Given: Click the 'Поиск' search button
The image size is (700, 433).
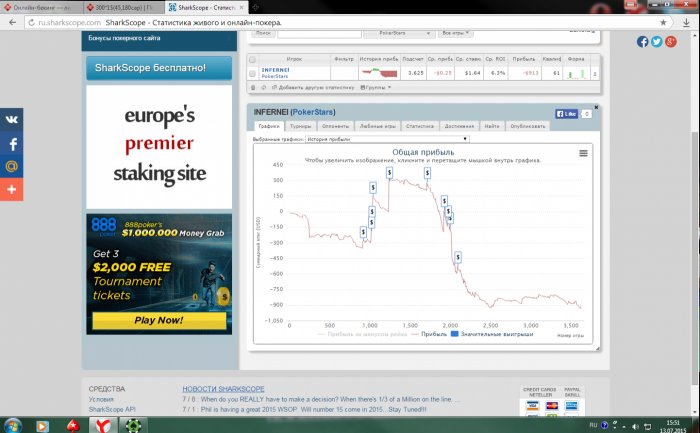Looking at the screenshot, I should (x=263, y=33).
